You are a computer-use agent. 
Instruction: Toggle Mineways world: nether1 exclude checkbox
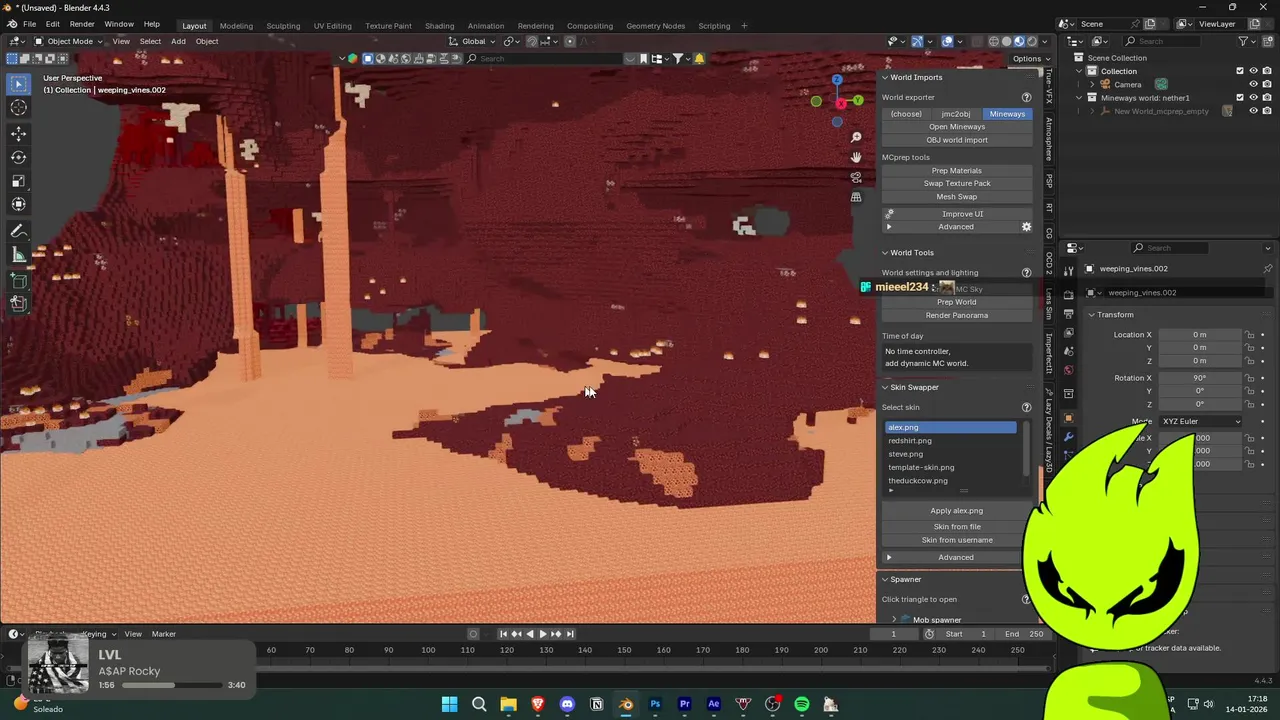1240,98
